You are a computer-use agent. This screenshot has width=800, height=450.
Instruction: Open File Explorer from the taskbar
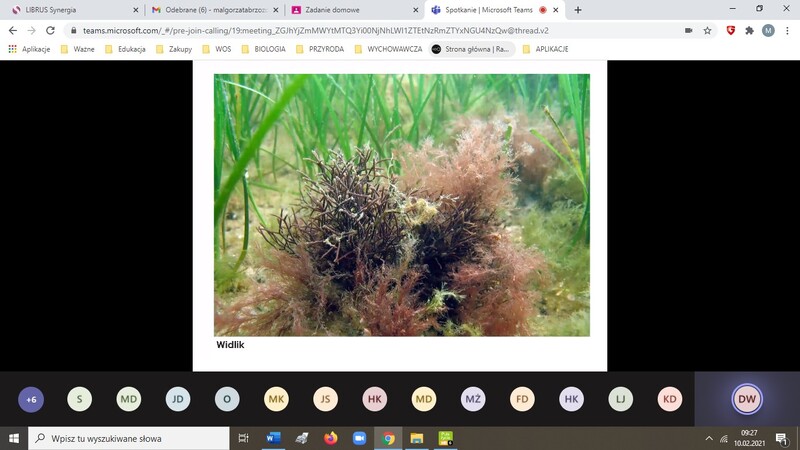(x=417, y=438)
